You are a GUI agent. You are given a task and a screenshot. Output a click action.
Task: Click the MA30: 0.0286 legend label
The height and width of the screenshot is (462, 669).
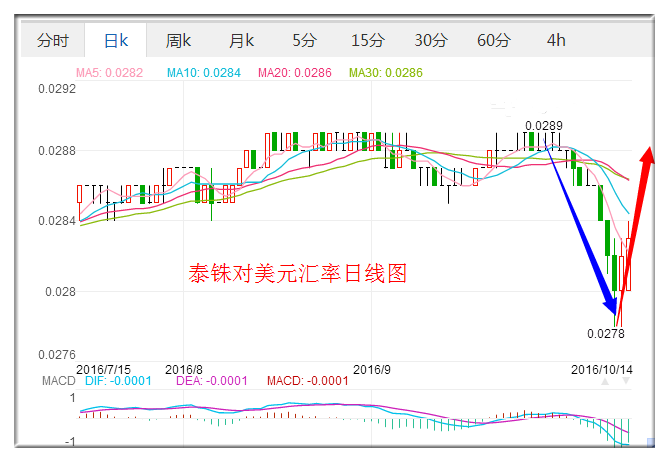(386, 73)
